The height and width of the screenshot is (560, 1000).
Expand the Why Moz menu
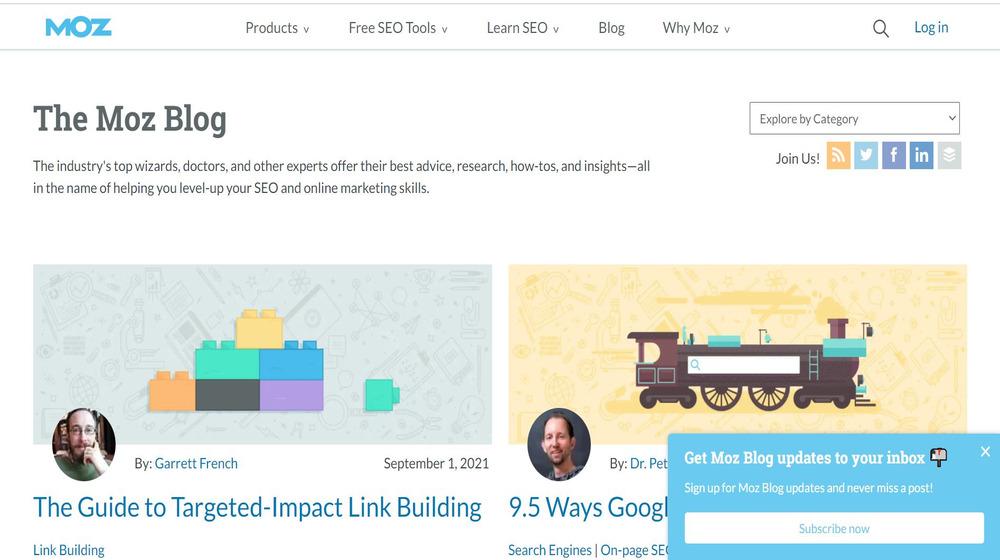coord(696,28)
